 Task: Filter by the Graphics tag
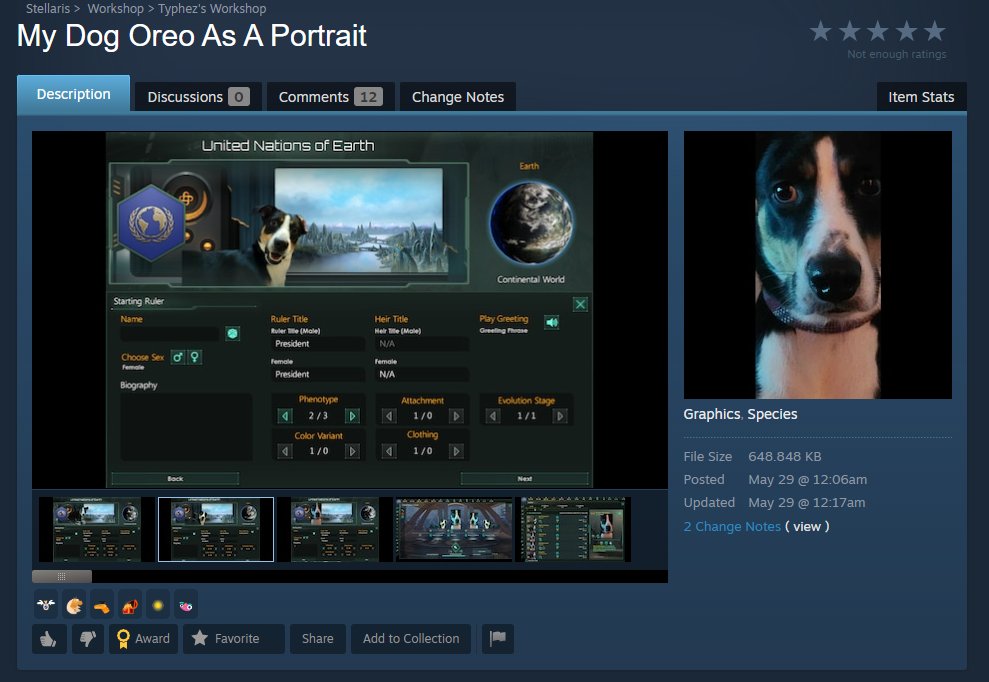711,414
